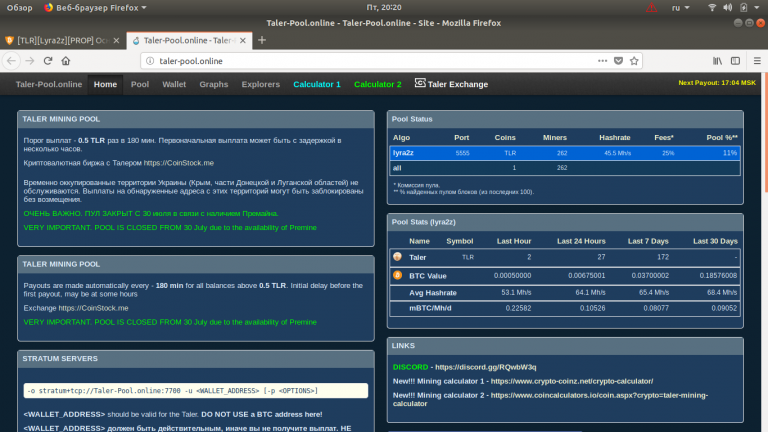This screenshot has width=768, height=432.
Task: Toggle the sidebar icon in toolbar
Action: [x=735, y=61]
